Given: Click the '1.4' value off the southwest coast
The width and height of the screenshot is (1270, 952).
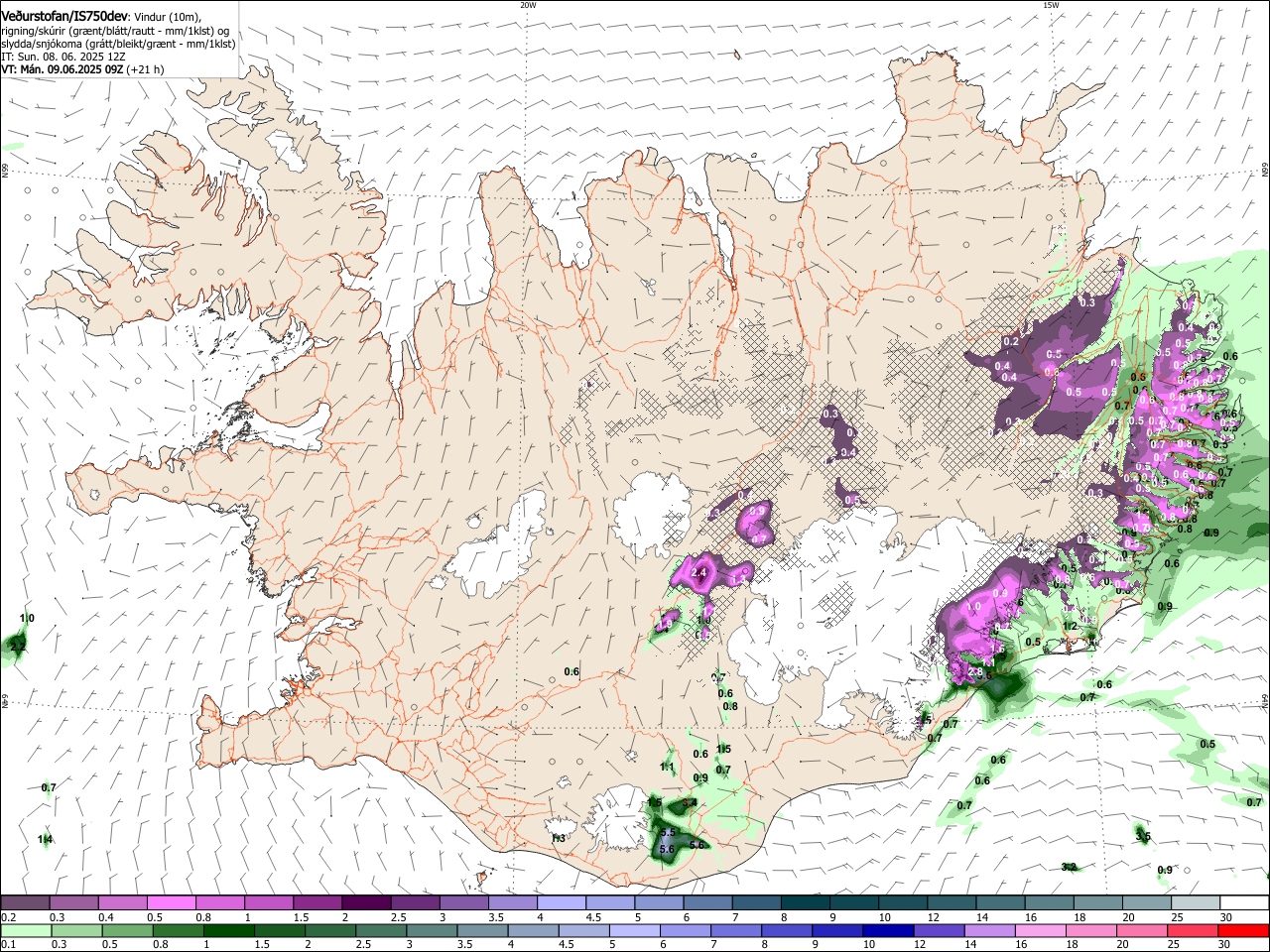Looking at the screenshot, I should tap(45, 840).
